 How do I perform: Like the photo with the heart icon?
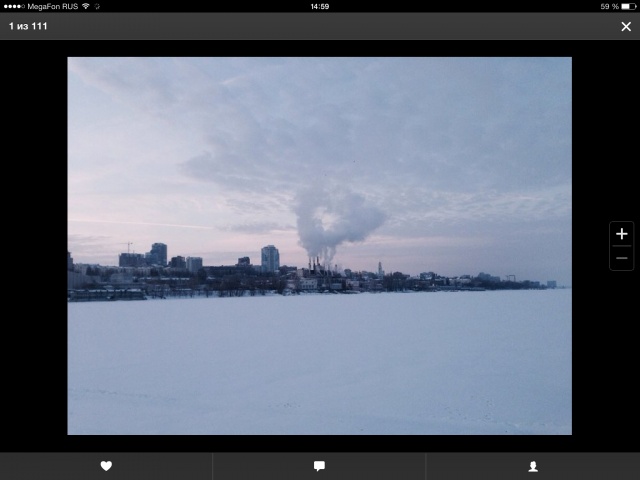pos(106,466)
